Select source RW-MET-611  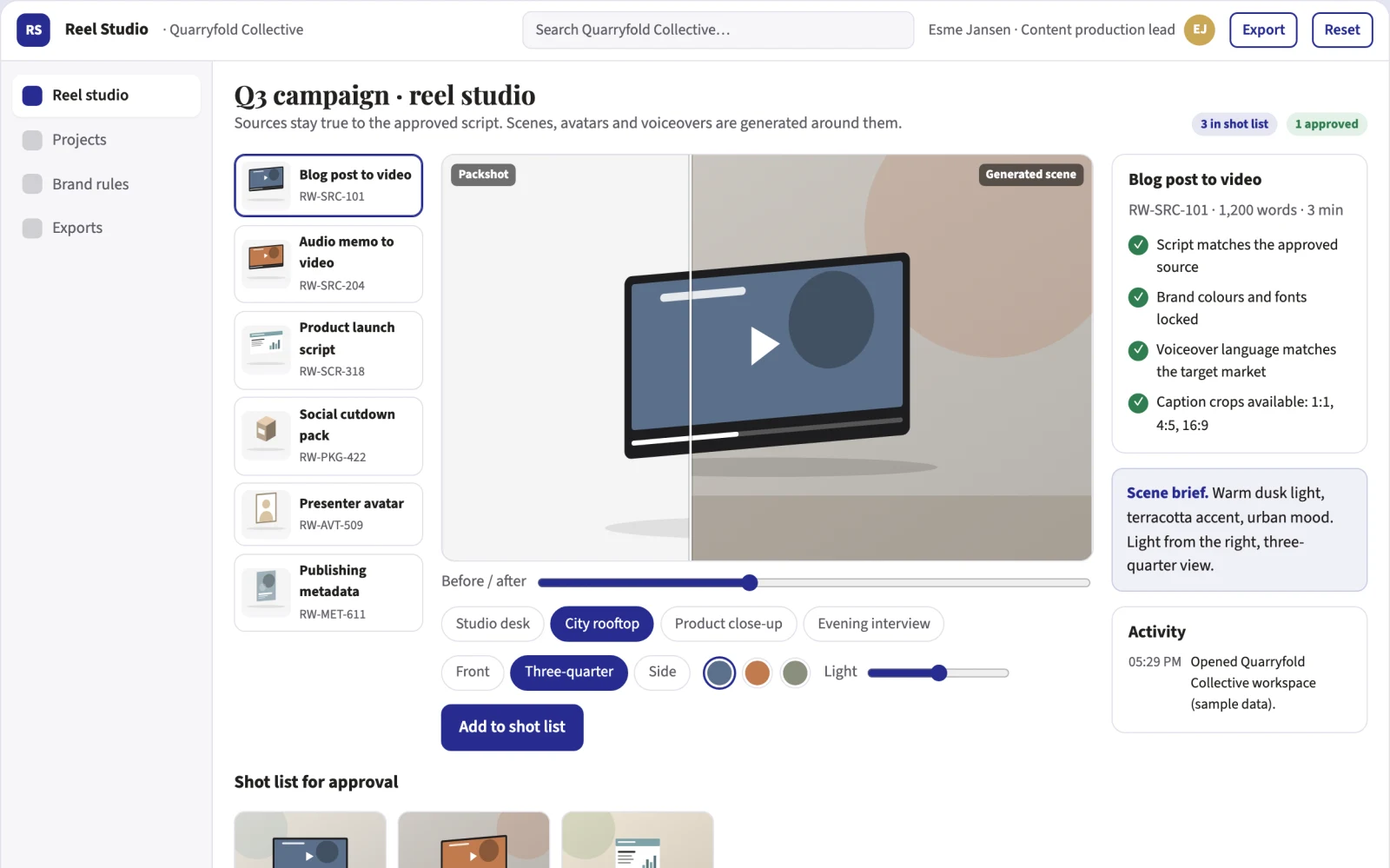tap(328, 593)
